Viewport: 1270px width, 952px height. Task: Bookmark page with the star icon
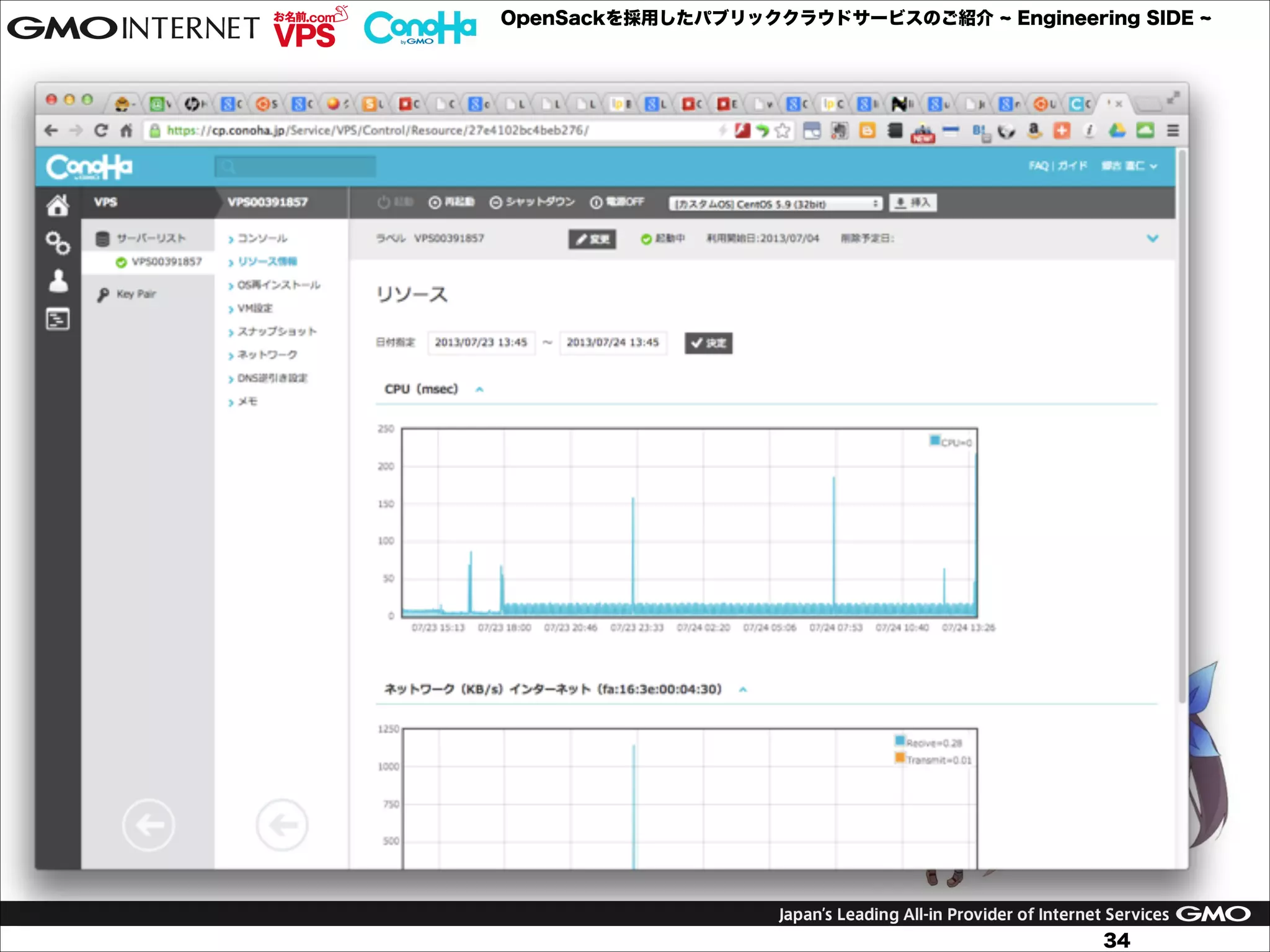[783, 131]
